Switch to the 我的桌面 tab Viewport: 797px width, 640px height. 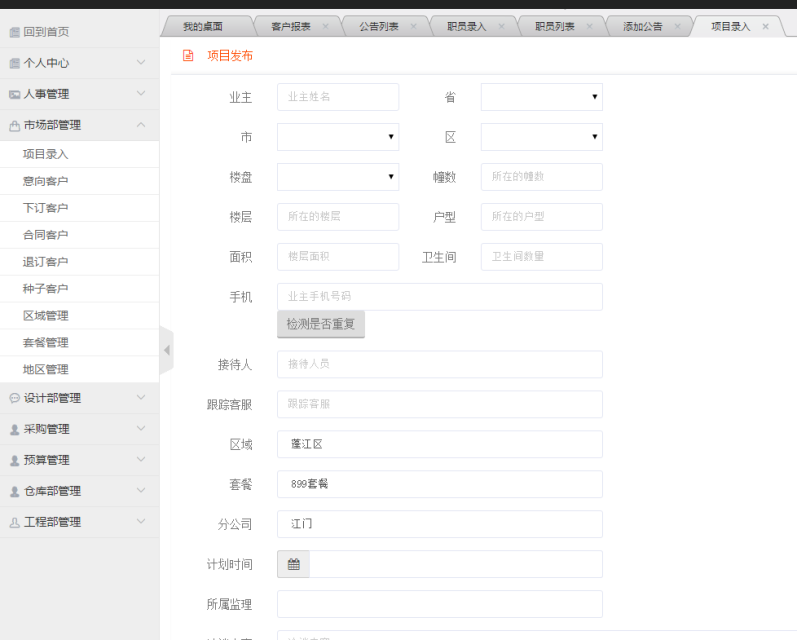click(x=203, y=27)
